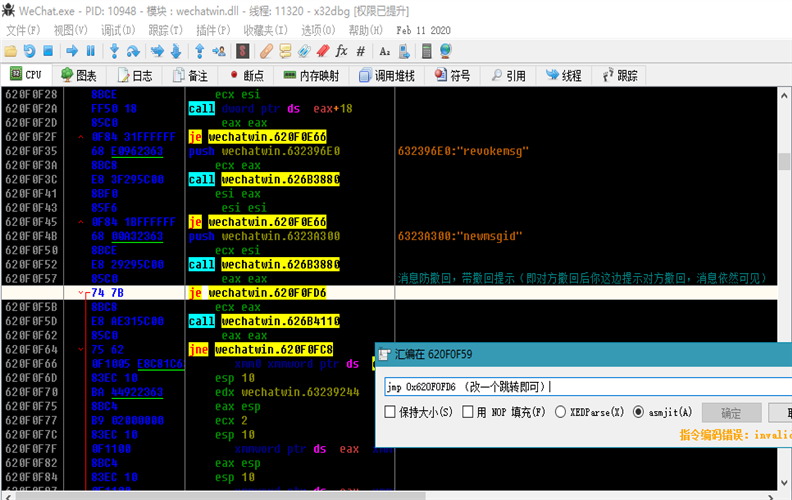792x500 pixels.
Task: Click the 确定 button in assemble dialog
Action: click(x=731, y=413)
